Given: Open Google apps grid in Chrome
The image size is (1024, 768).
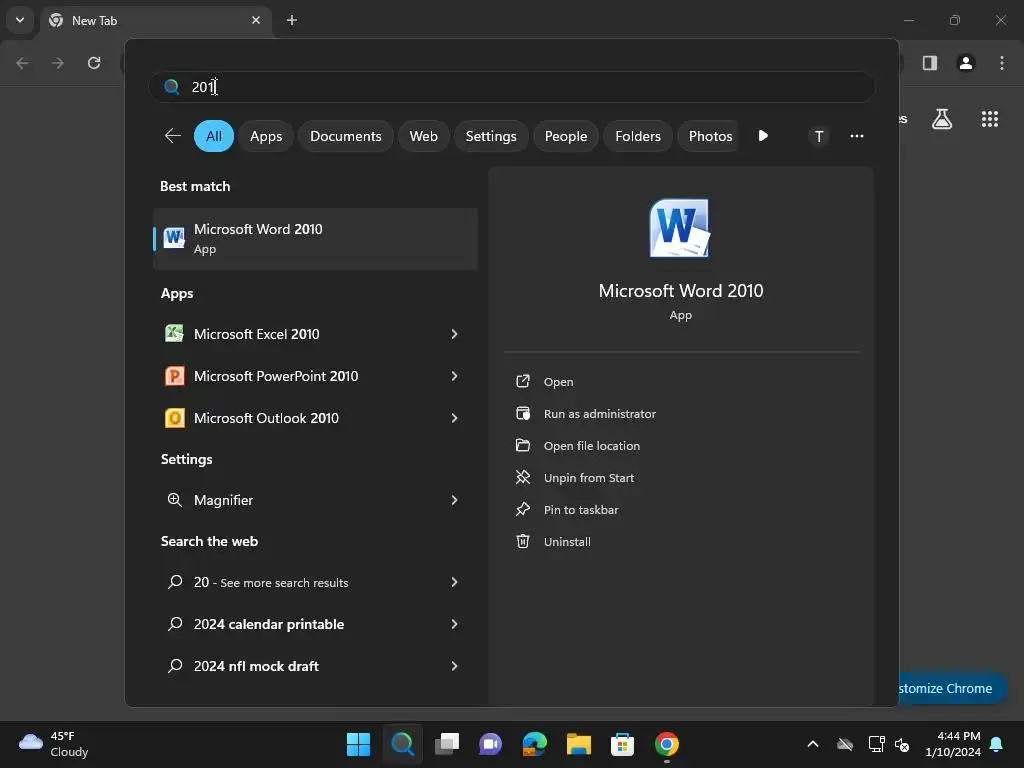Looking at the screenshot, I should 990,119.
